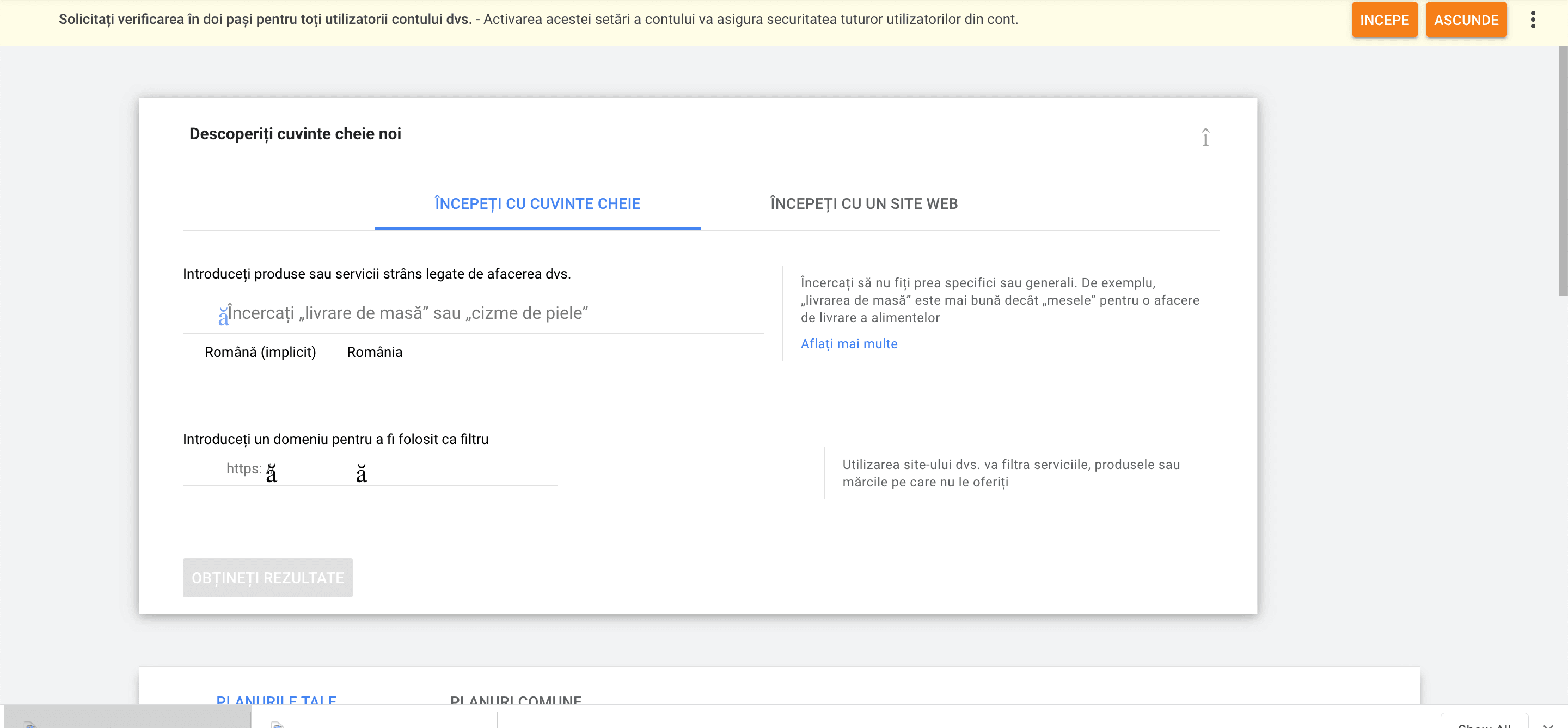This screenshot has height=728, width=1568.
Task: Follow the Aflați mai multe link
Action: pyautogui.click(x=849, y=344)
